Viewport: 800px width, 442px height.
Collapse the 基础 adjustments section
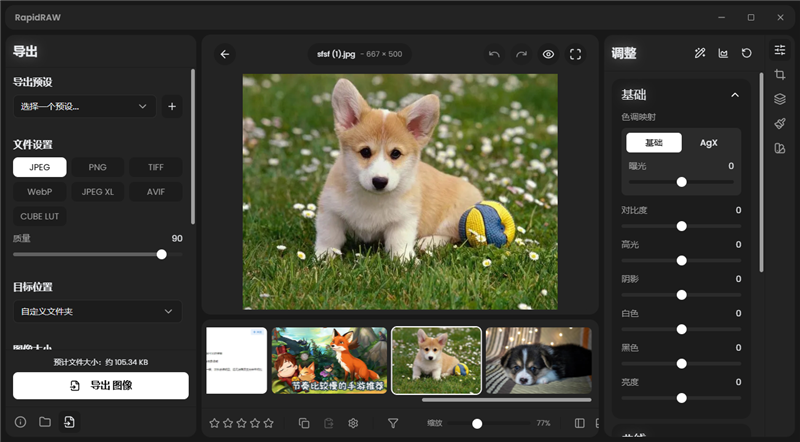point(735,95)
